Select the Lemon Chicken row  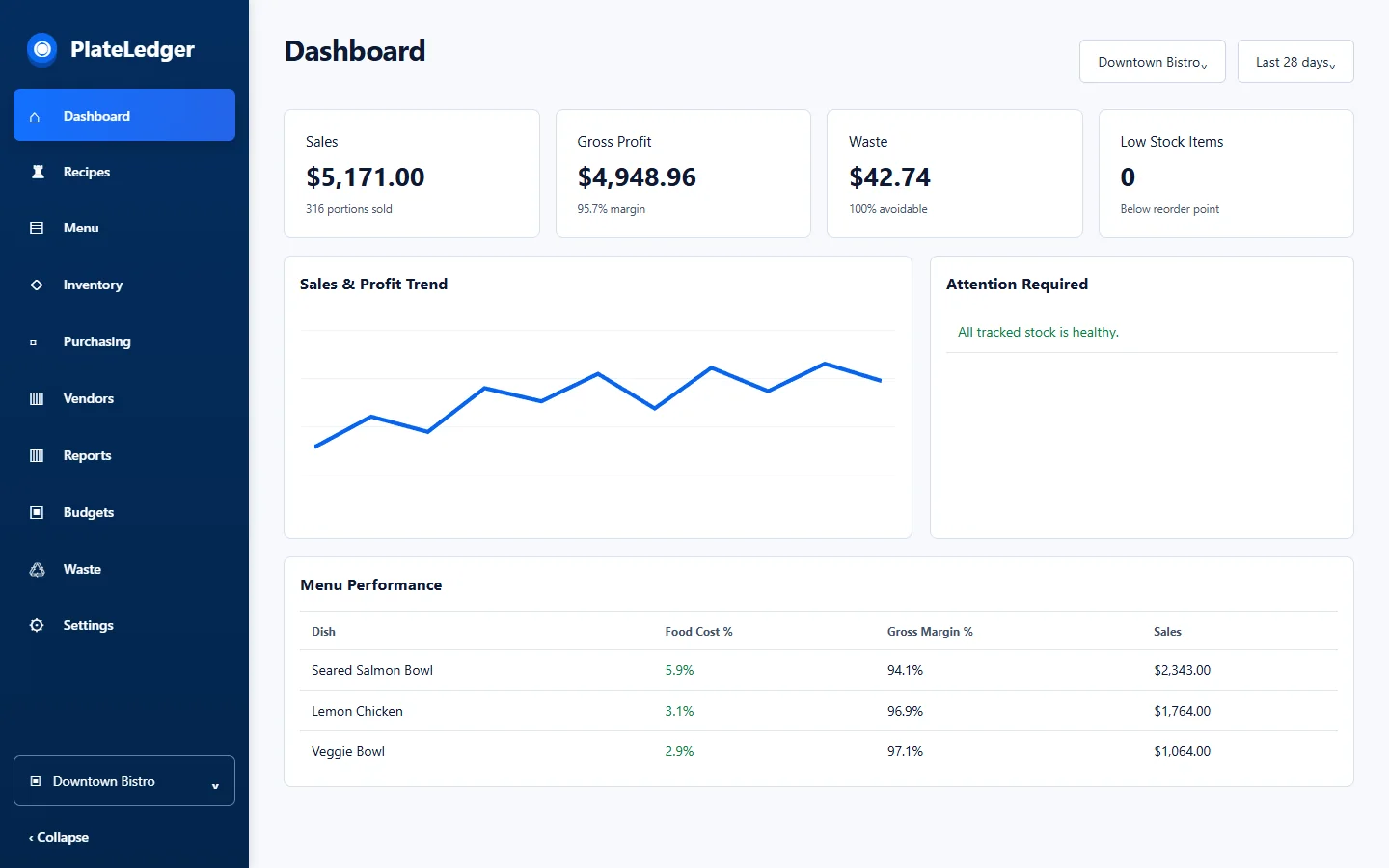[819, 711]
